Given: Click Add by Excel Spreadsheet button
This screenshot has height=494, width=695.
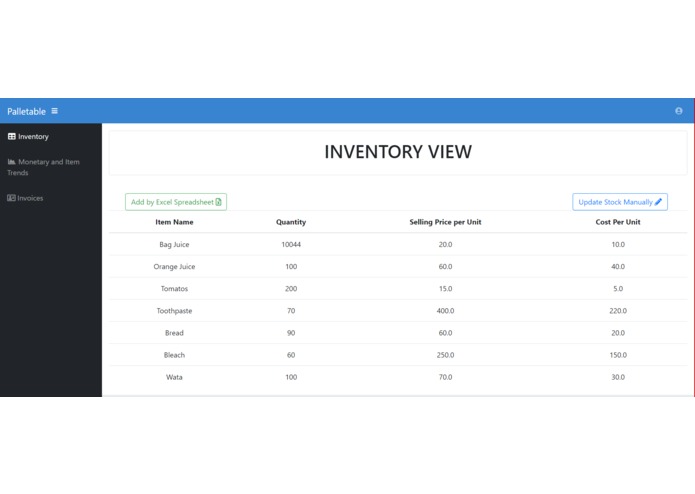Looking at the screenshot, I should pyautogui.click(x=176, y=202).
